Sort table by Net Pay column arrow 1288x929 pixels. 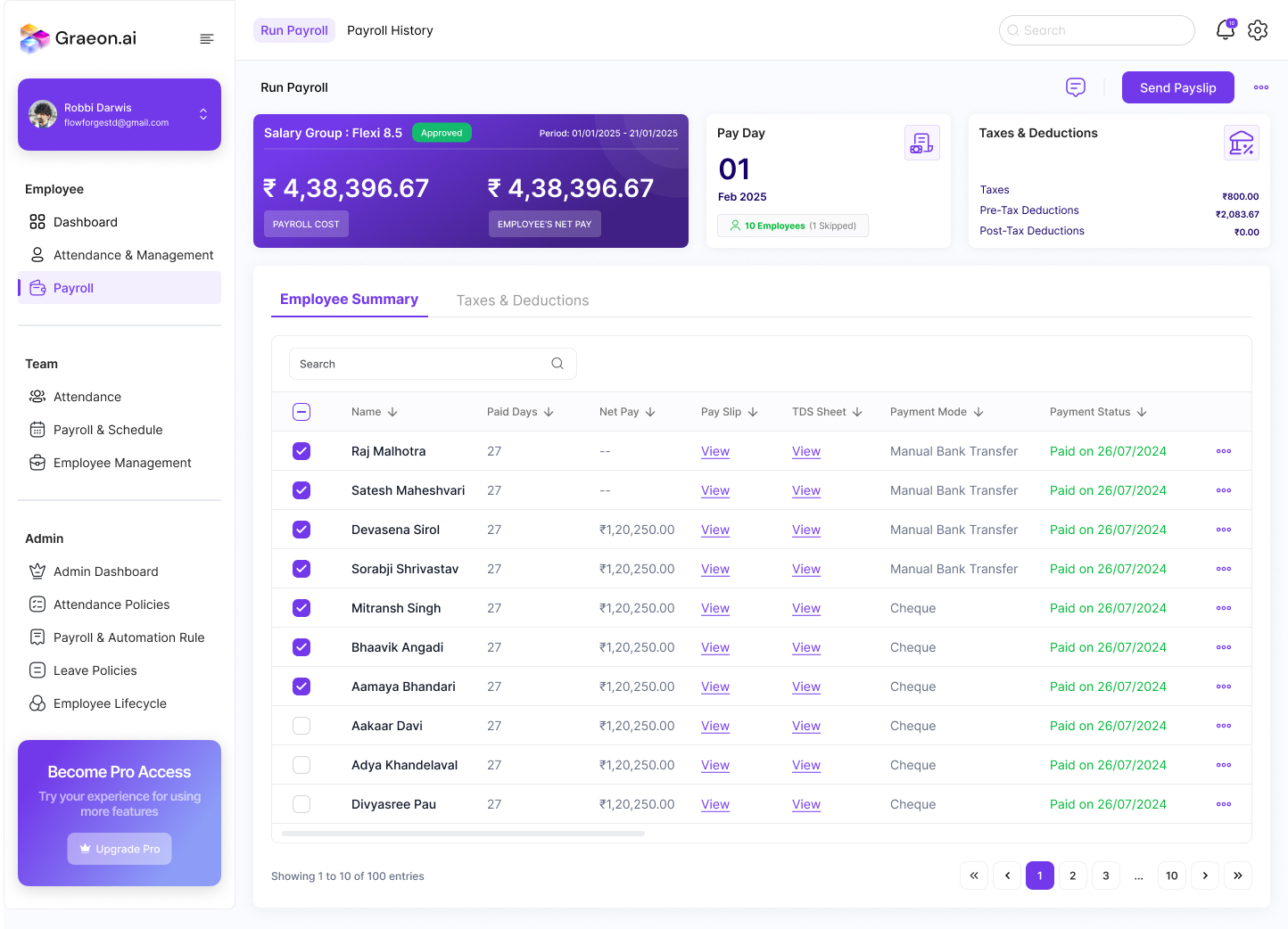(650, 412)
